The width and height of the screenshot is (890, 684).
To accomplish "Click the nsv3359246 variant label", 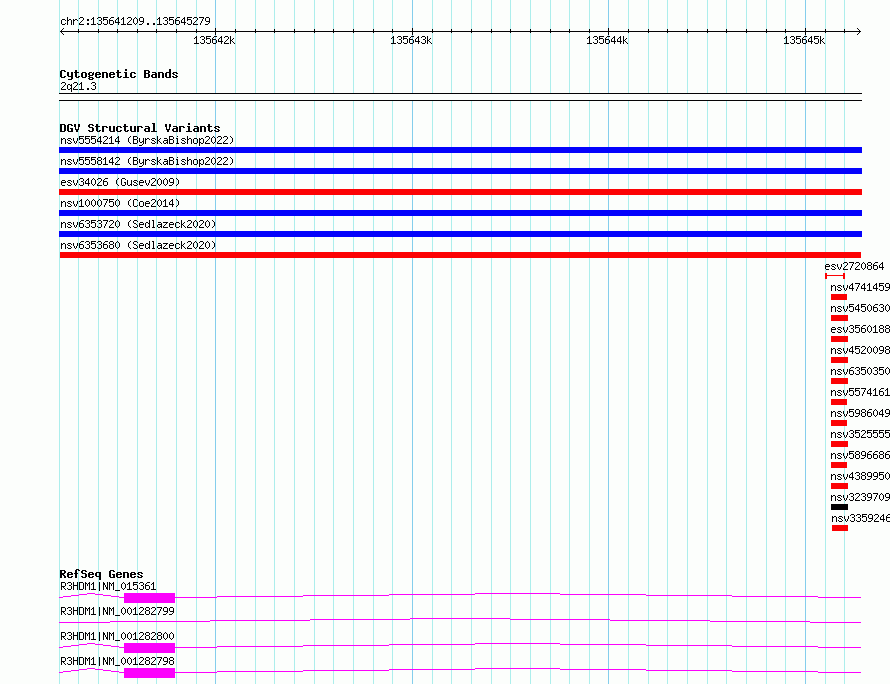I will click(x=860, y=518).
